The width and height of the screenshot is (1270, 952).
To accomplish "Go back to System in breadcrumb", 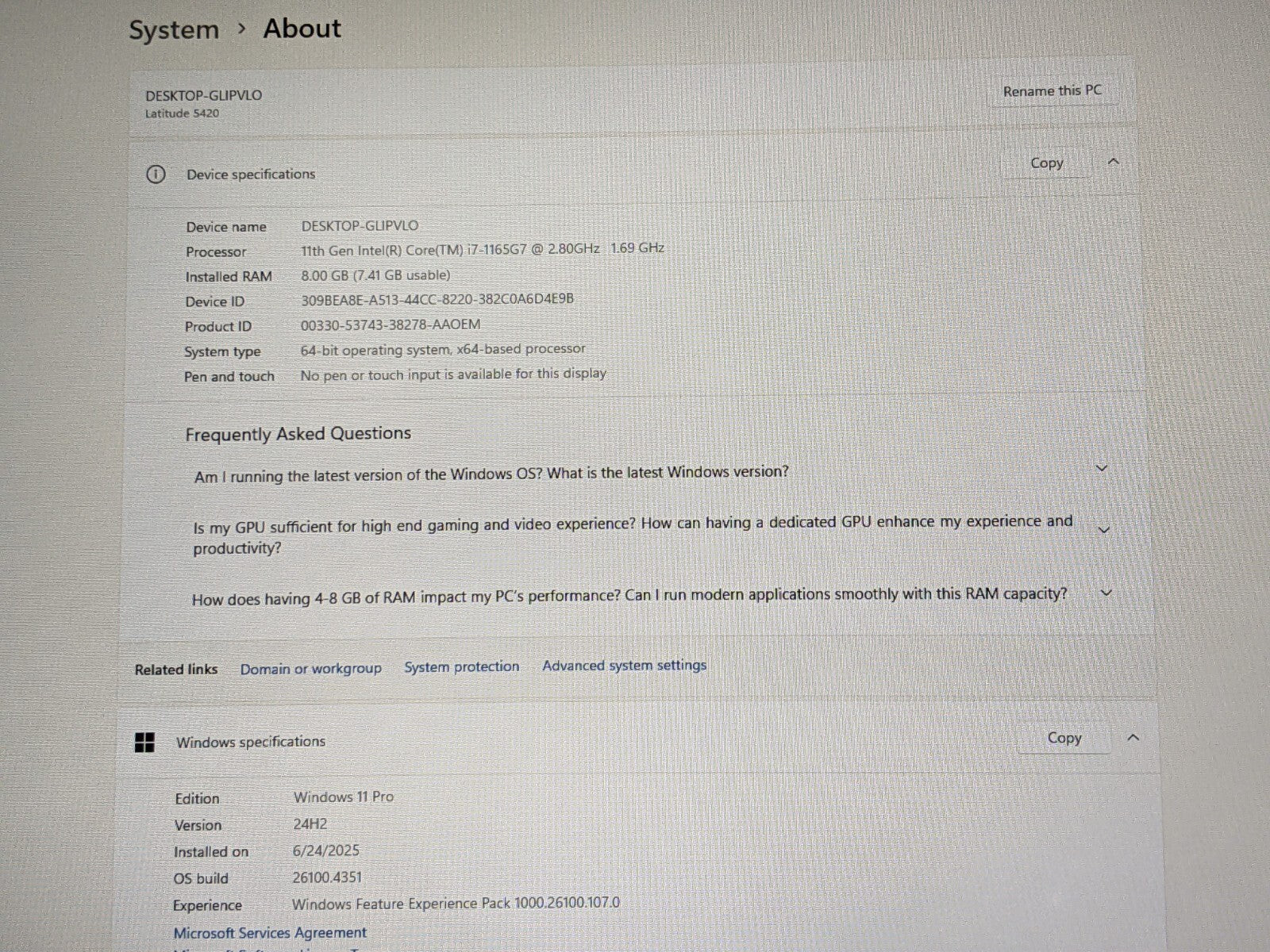I will [174, 30].
